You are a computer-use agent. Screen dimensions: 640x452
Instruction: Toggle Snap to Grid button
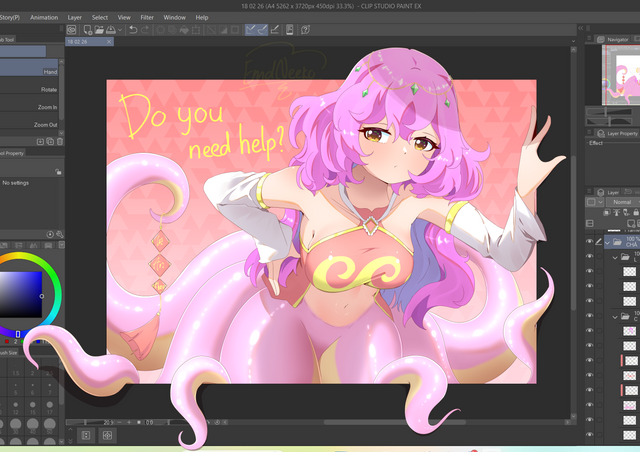click(275, 30)
